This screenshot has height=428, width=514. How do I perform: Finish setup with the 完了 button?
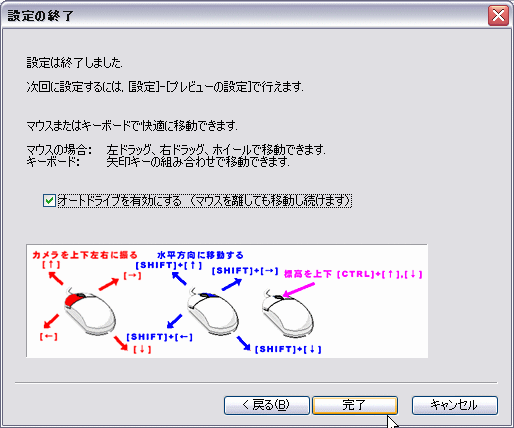coord(355,405)
